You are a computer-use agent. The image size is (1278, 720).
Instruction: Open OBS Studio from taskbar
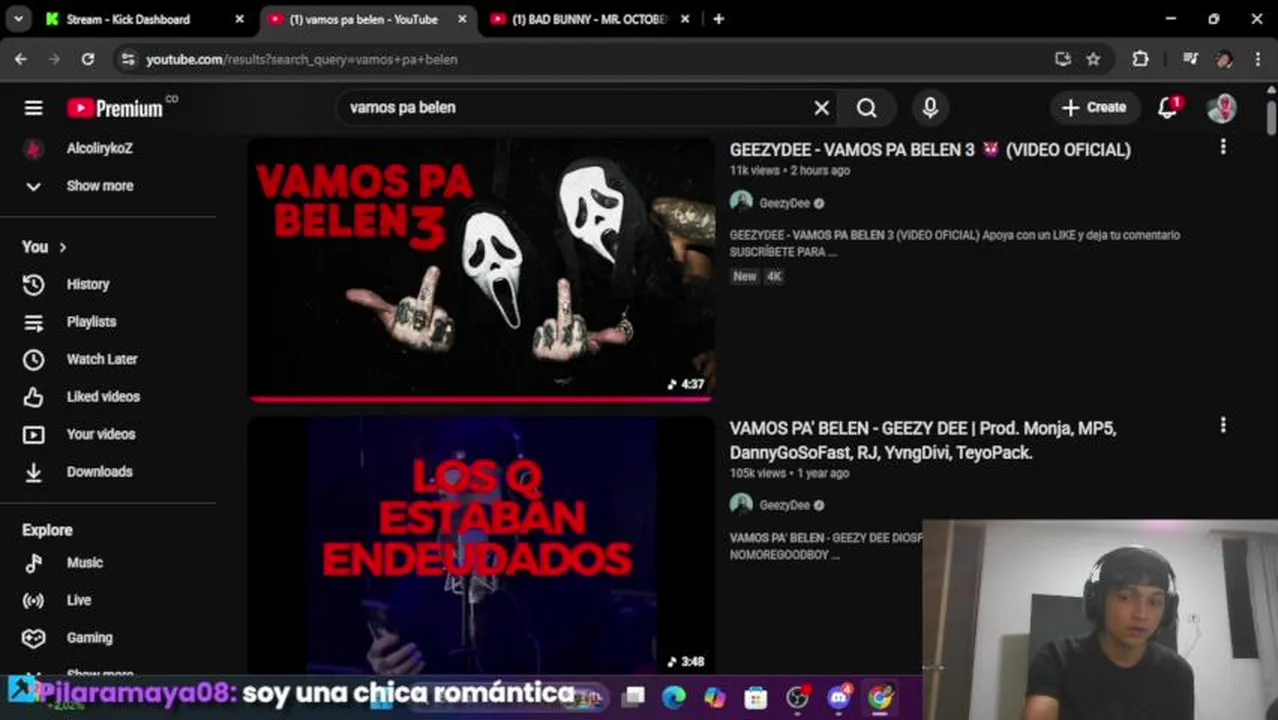click(x=797, y=697)
